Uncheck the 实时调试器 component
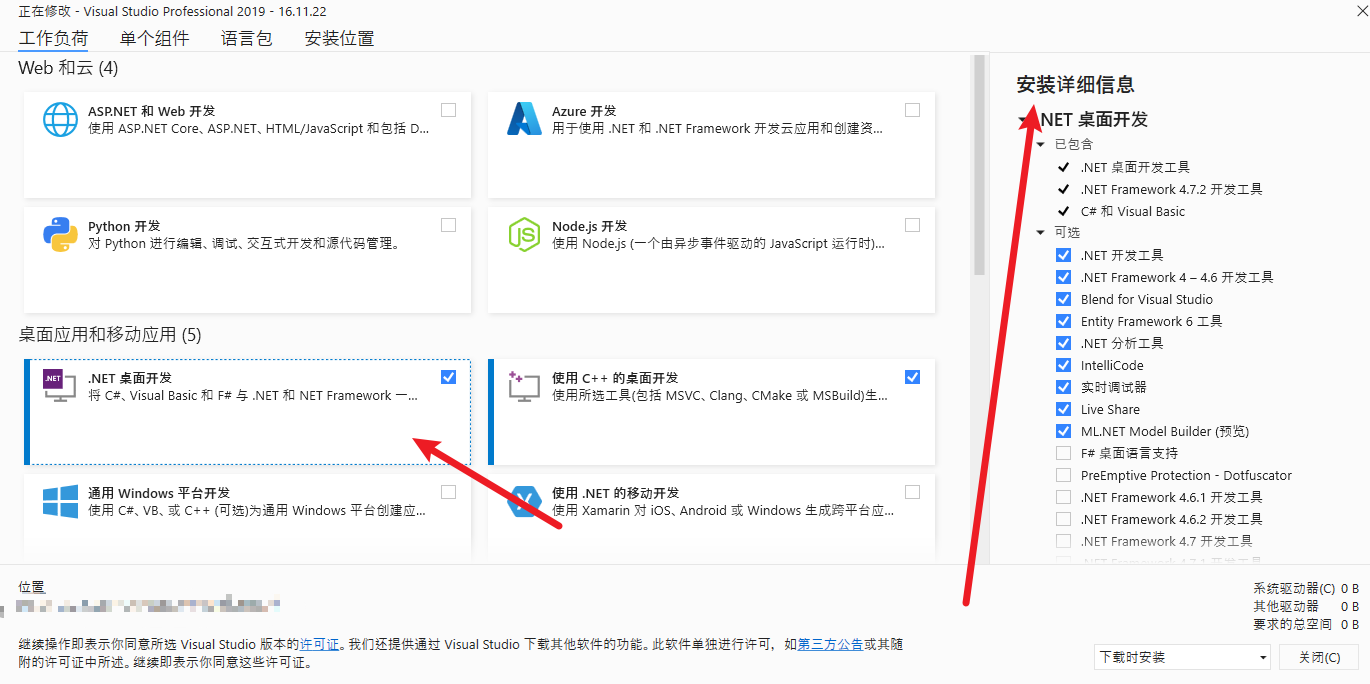 point(1063,387)
